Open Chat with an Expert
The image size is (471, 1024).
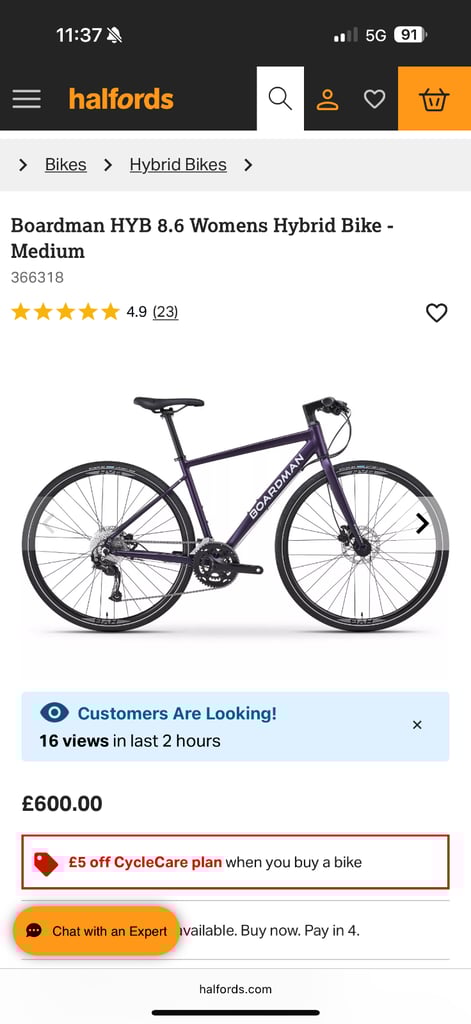96,931
